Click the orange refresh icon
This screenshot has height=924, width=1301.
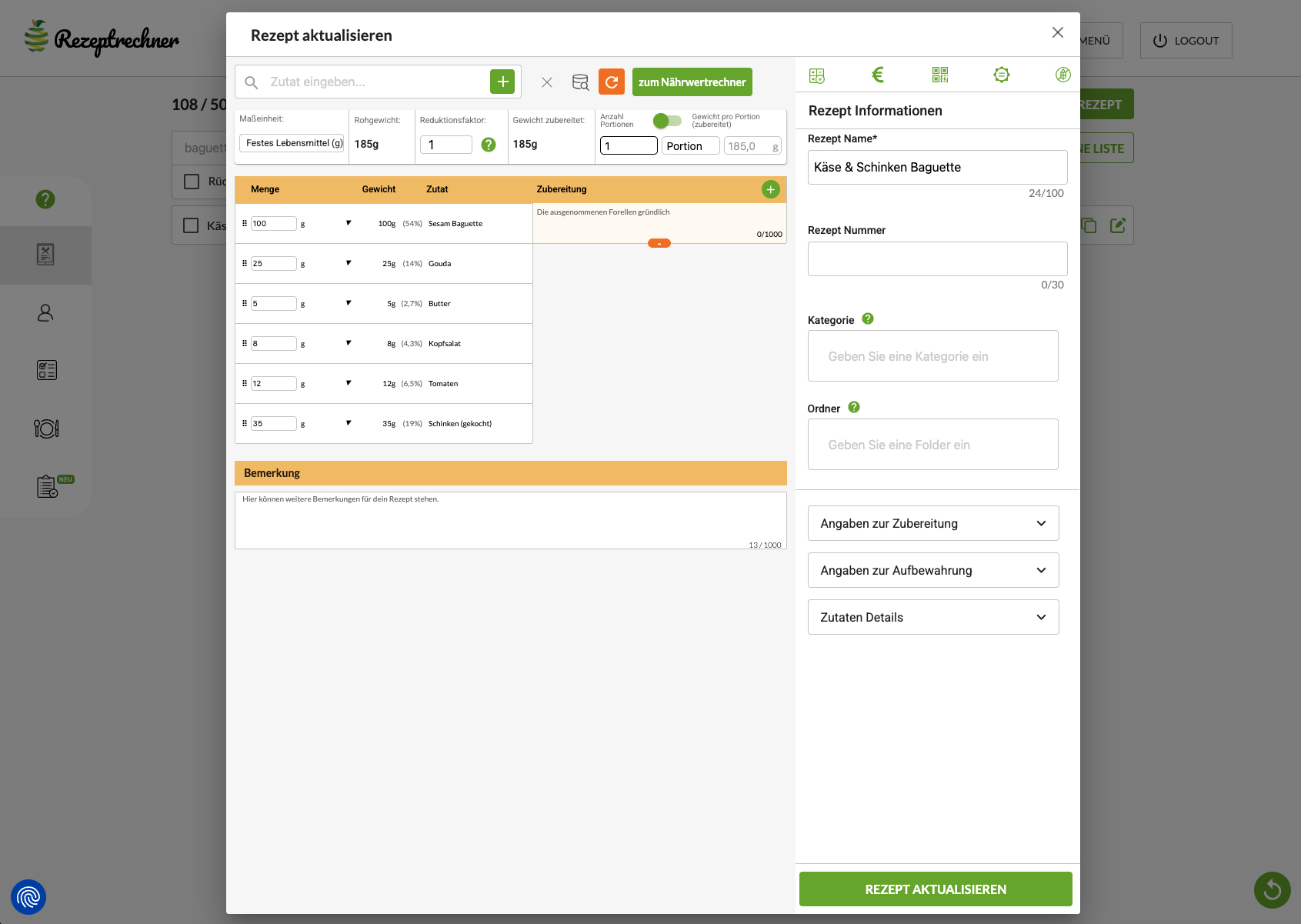pyautogui.click(x=612, y=82)
